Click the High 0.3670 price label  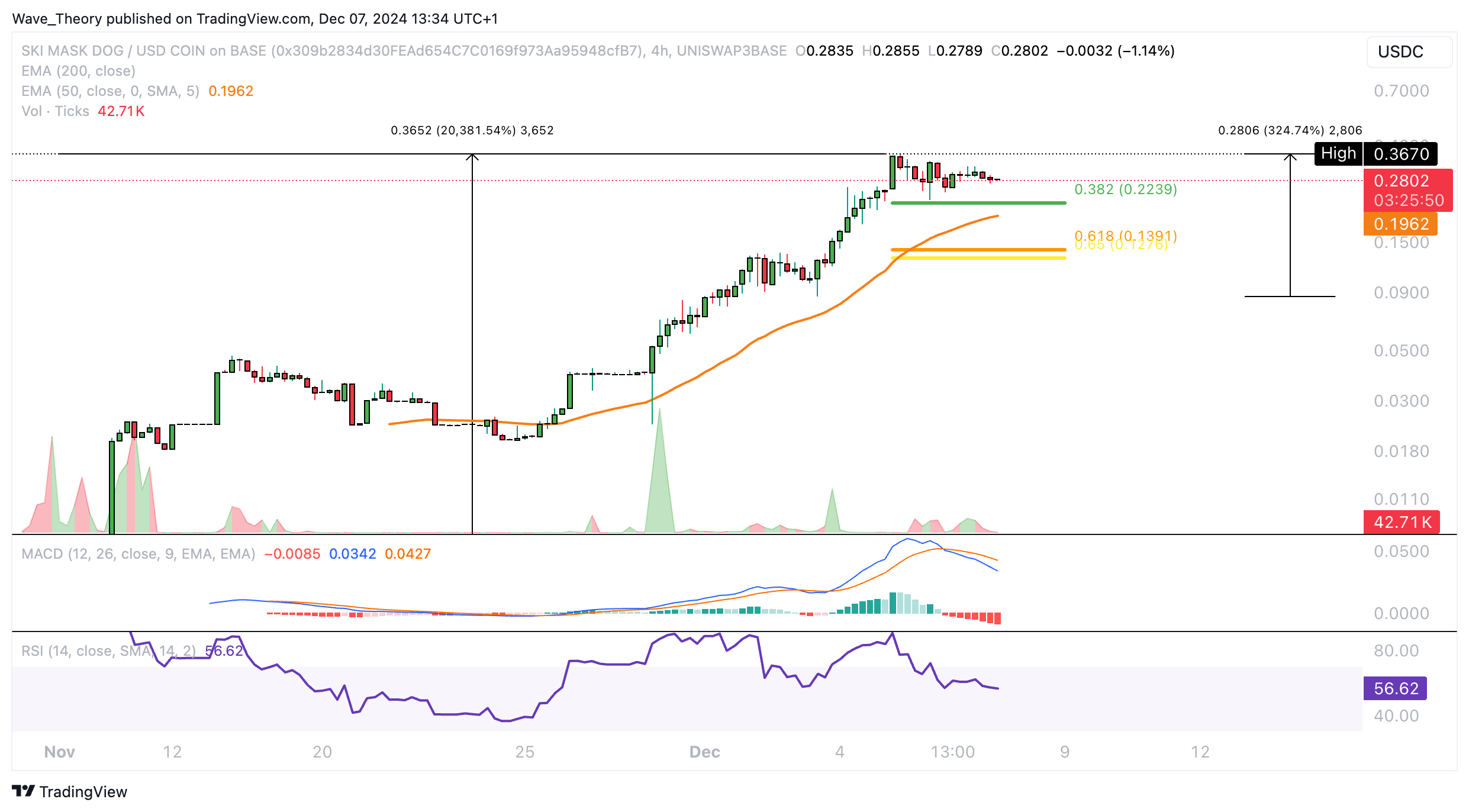pos(1376,154)
